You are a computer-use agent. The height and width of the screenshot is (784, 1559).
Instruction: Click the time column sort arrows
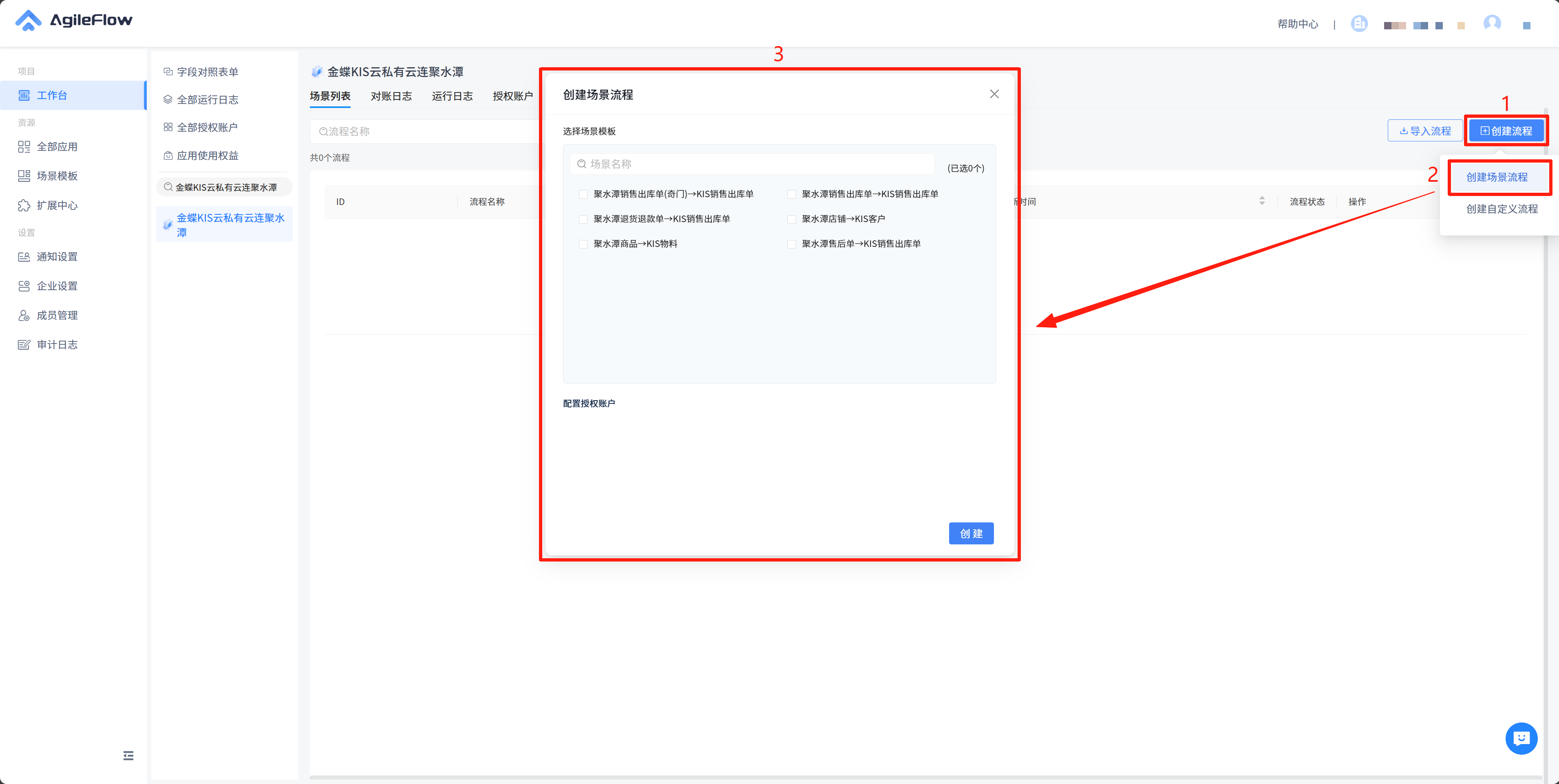pos(1262,201)
